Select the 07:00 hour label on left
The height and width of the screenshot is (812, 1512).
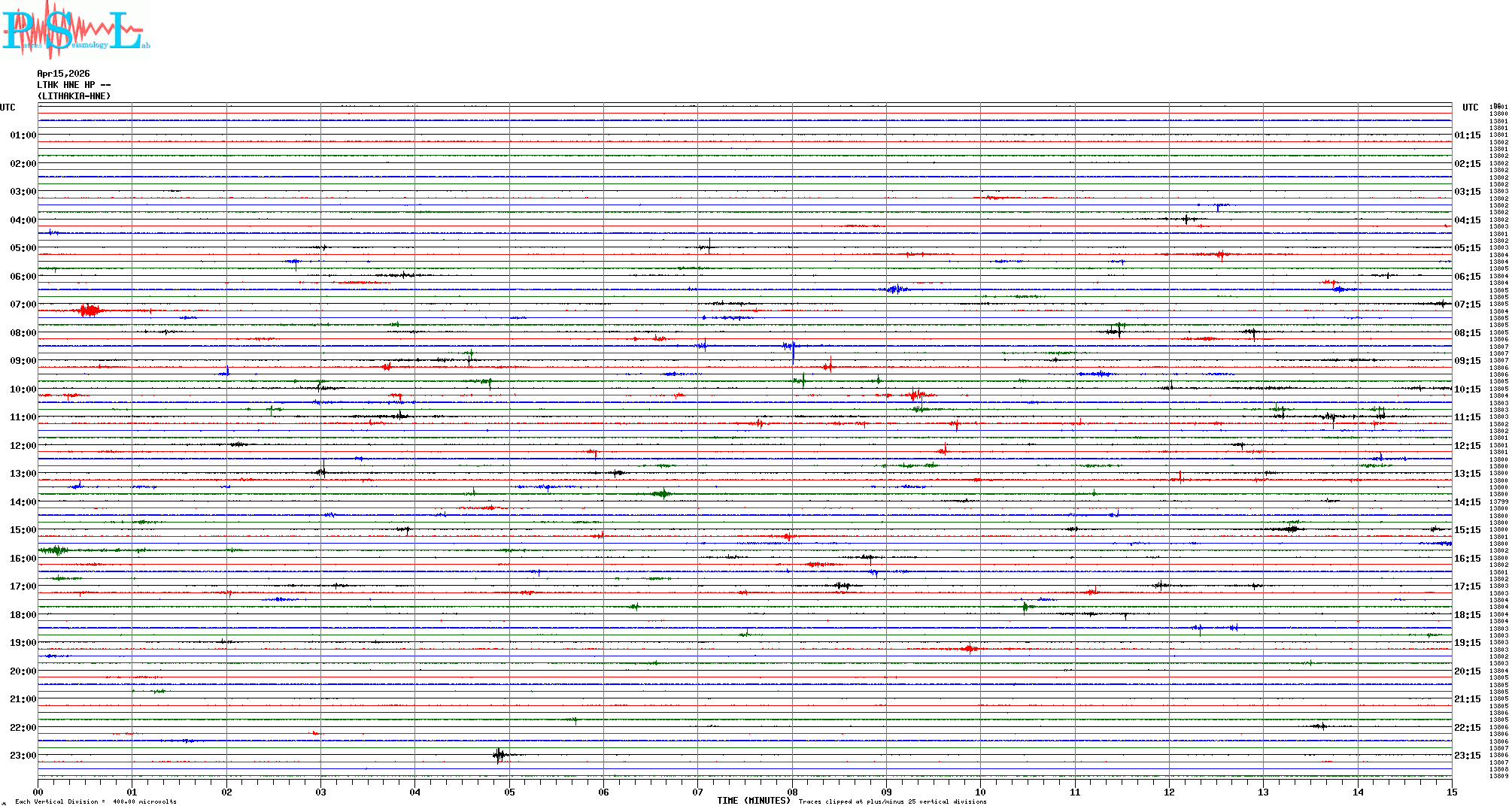[x=23, y=304]
